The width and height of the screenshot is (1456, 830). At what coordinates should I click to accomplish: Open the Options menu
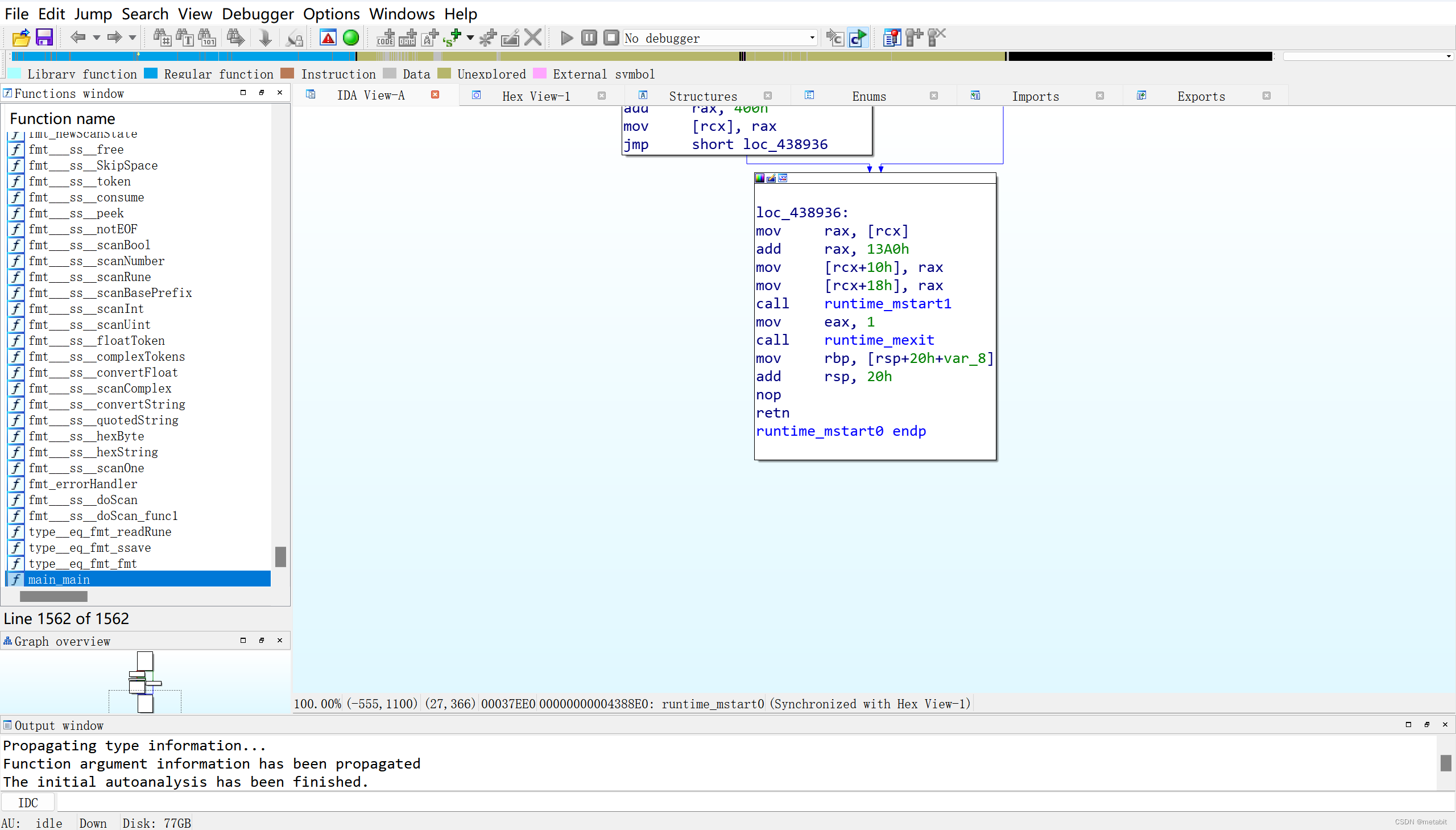pos(331,14)
